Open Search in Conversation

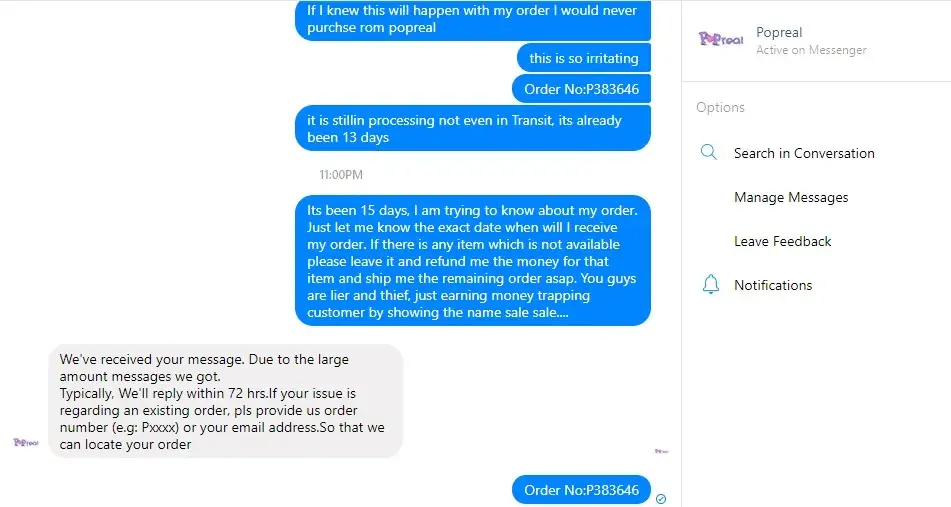pos(804,153)
